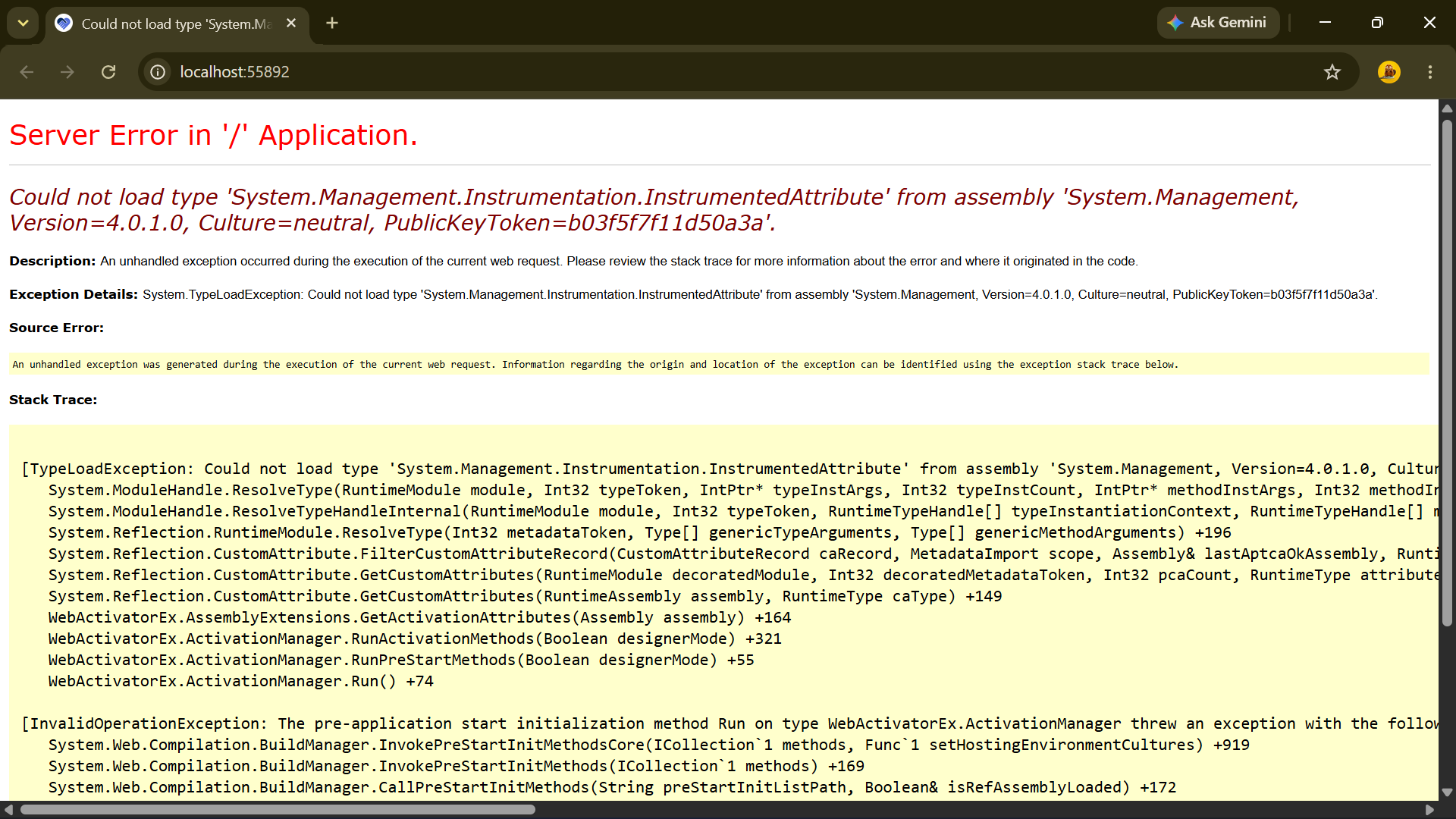The width and height of the screenshot is (1456, 819).
Task: Click the scroll right arrow
Action: click(1430, 810)
